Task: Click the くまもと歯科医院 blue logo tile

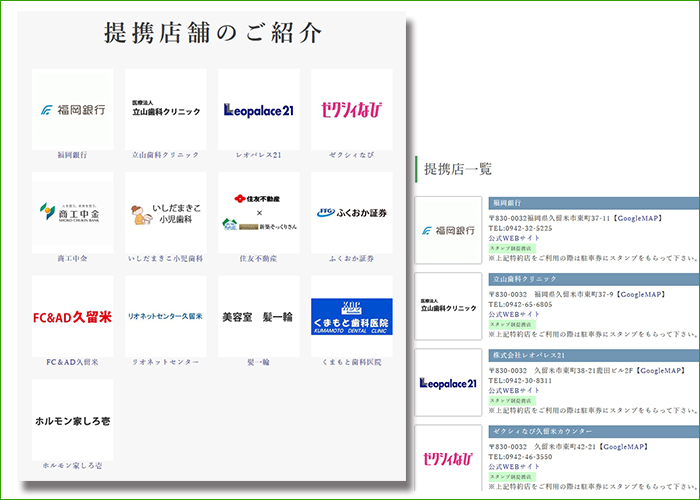Action: (x=352, y=317)
